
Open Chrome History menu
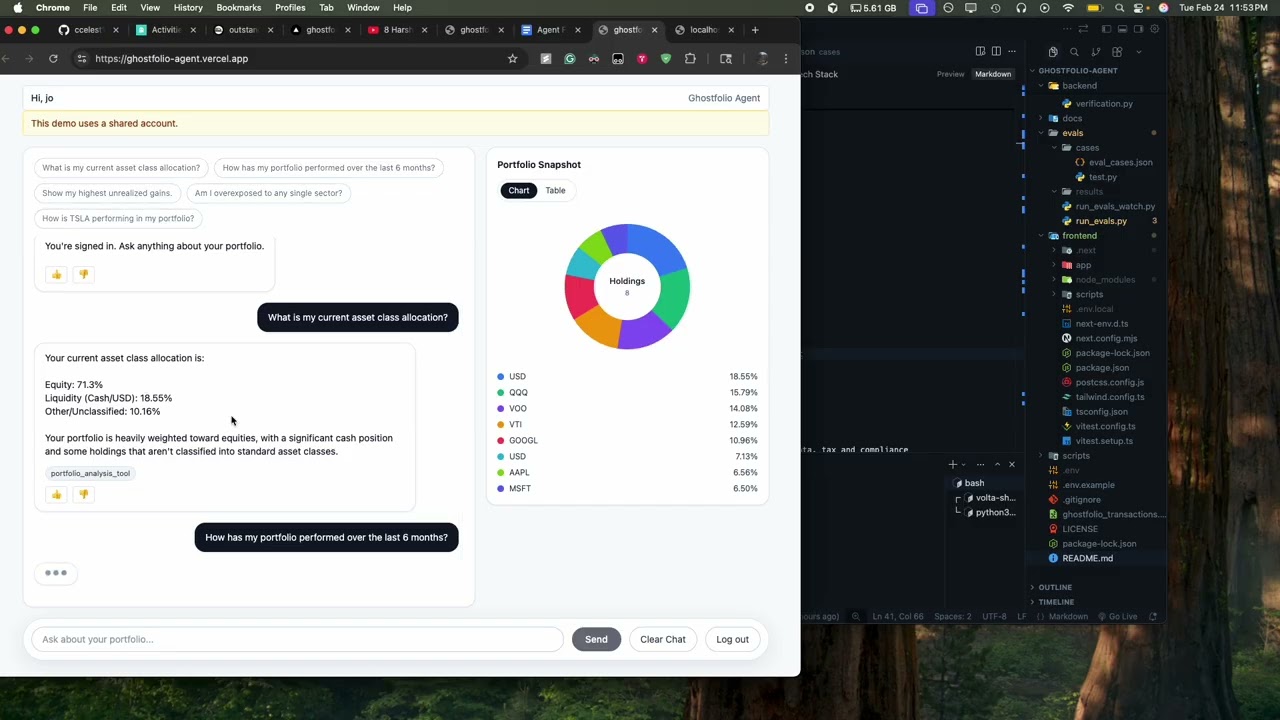point(188,8)
